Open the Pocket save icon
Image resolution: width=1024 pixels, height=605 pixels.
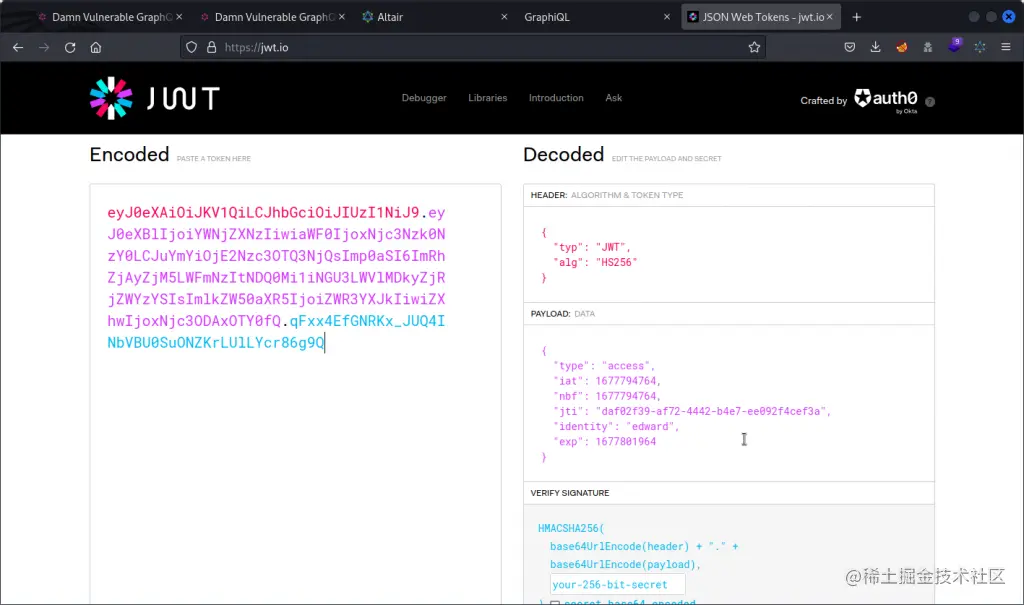(850, 47)
